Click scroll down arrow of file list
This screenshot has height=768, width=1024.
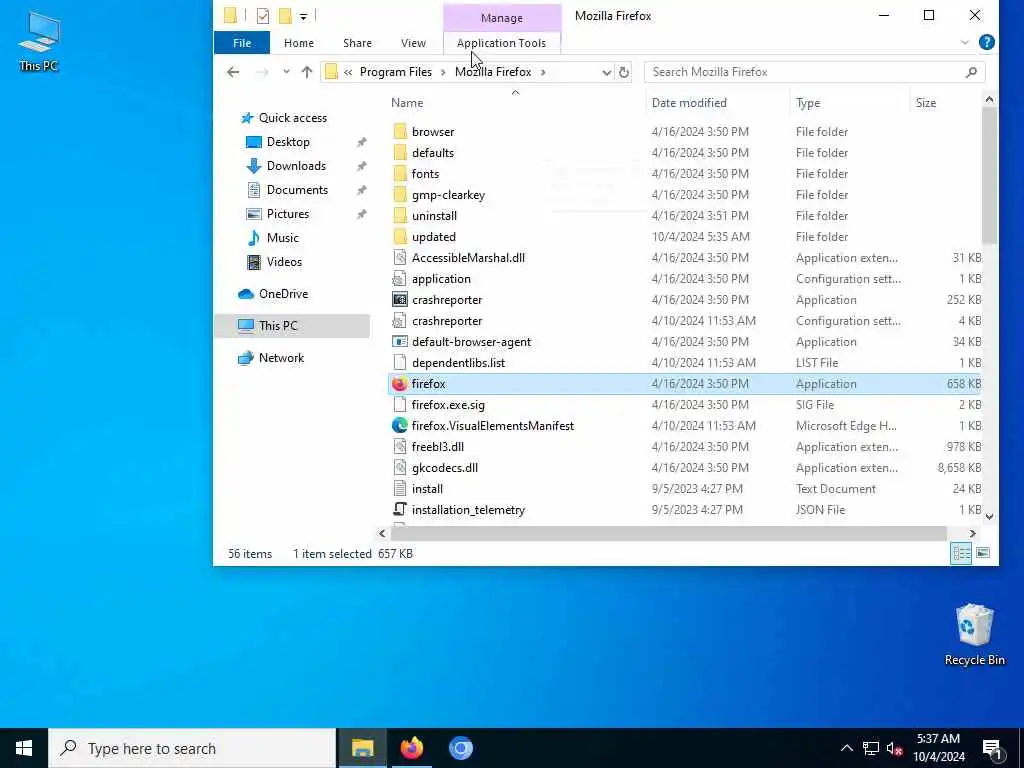click(x=989, y=516)
